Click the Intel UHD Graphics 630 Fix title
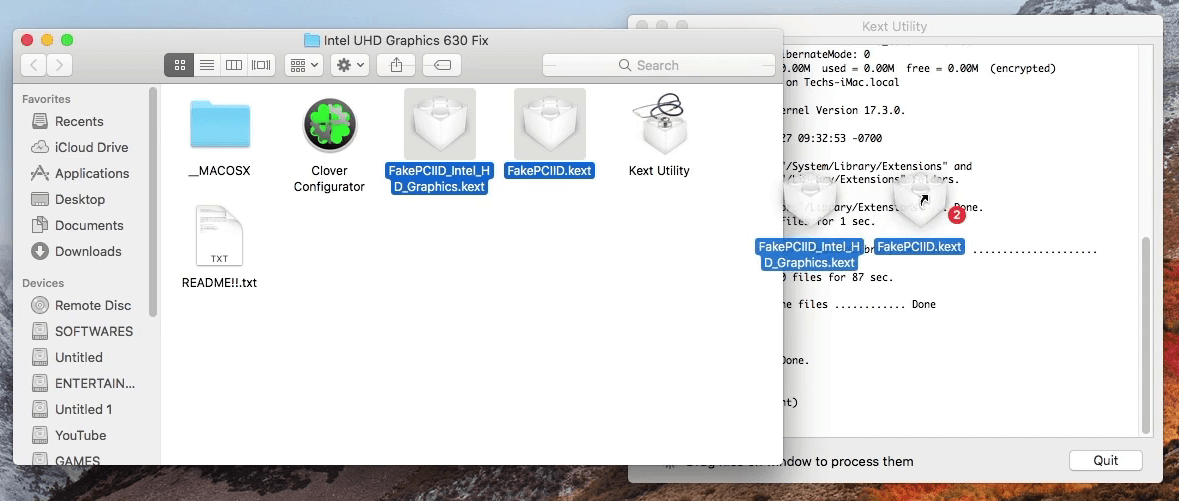 coord(406,41)
